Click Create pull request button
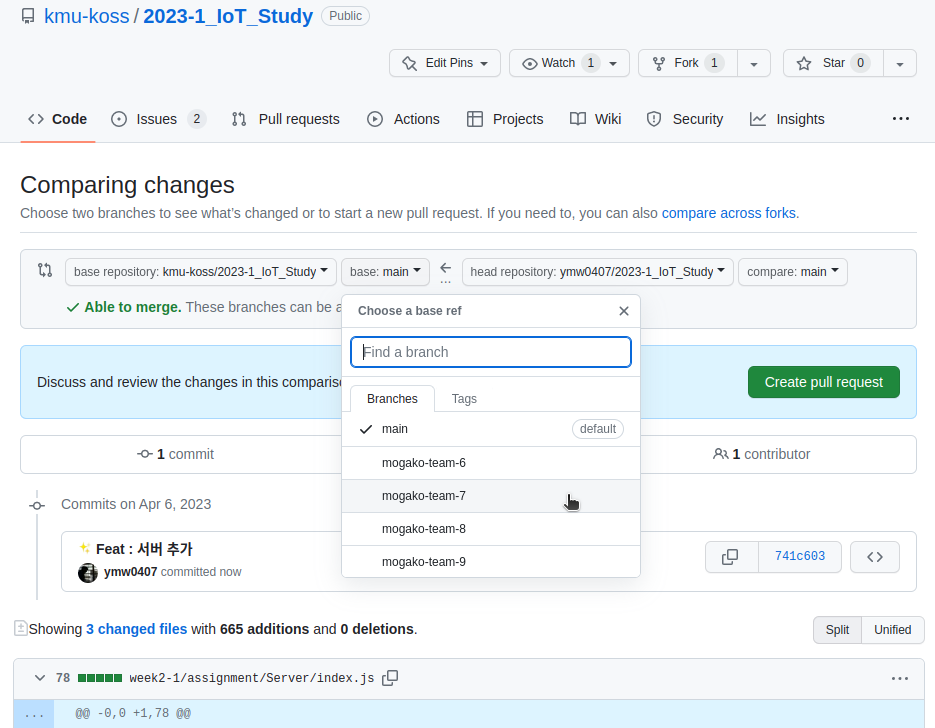This screenshot has width=935, height=728. click(823, 382)
